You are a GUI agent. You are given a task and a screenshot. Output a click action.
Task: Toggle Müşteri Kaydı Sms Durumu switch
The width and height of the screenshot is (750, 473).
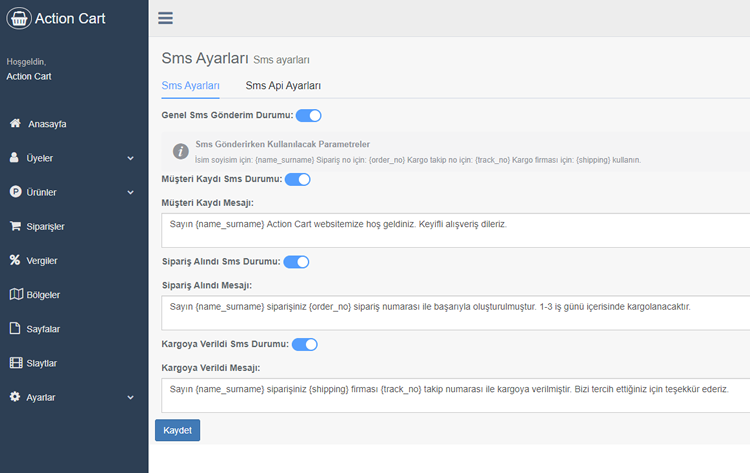coord(298,179)
